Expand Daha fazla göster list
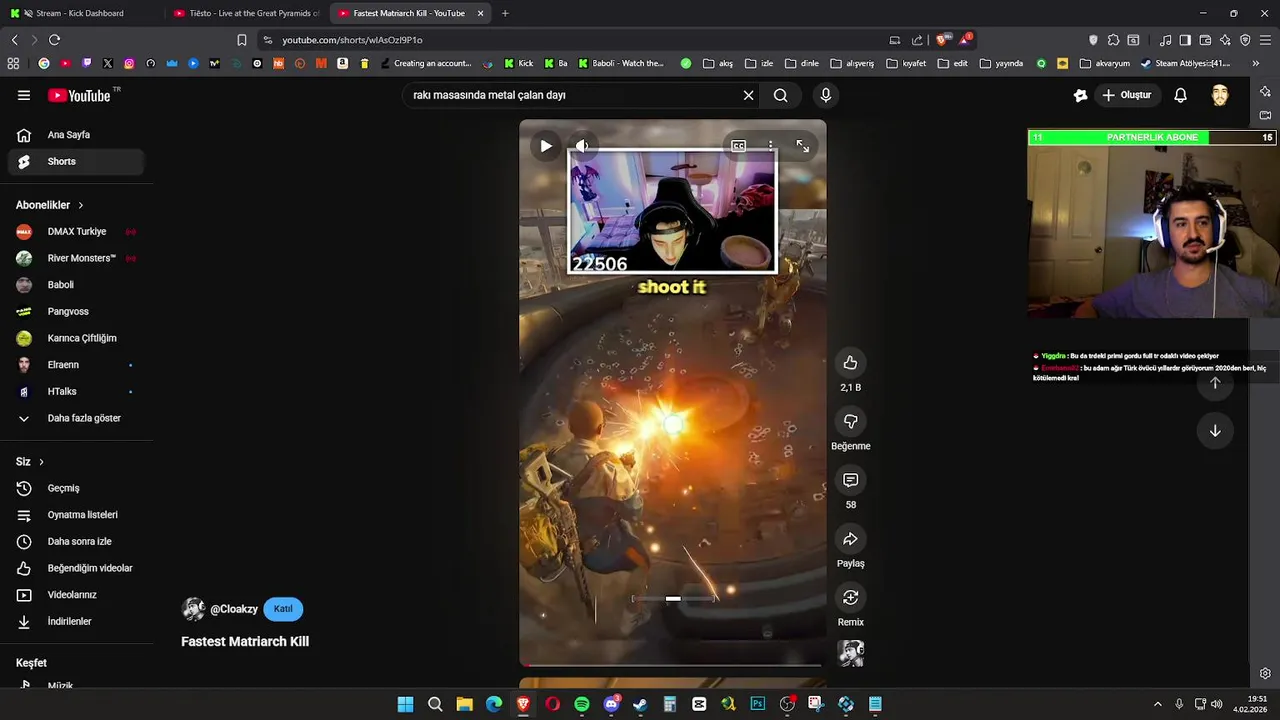Viewport: 1280px width, 720px height. [76, 418]
